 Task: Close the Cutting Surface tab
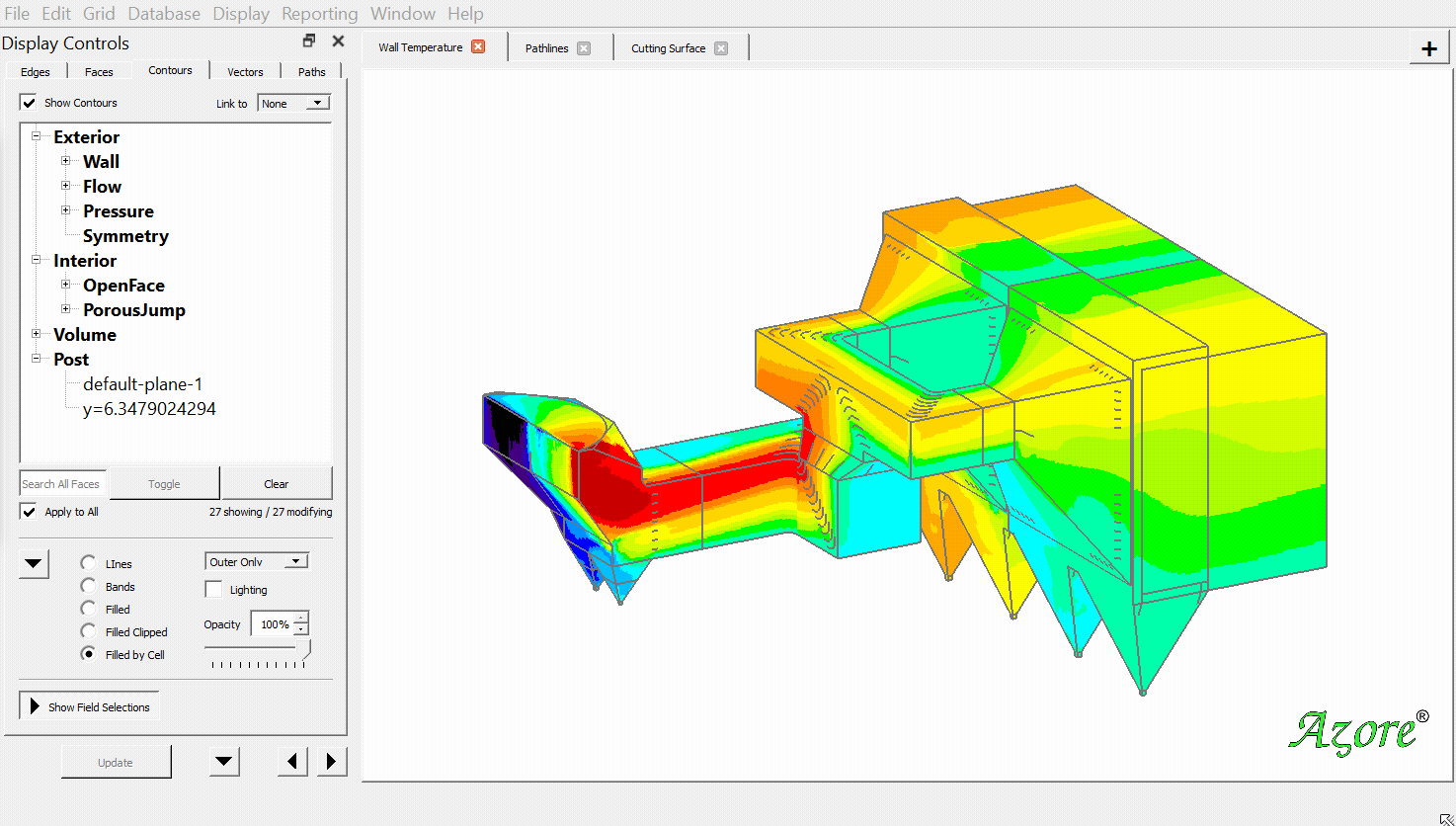[x=721, y=48]
